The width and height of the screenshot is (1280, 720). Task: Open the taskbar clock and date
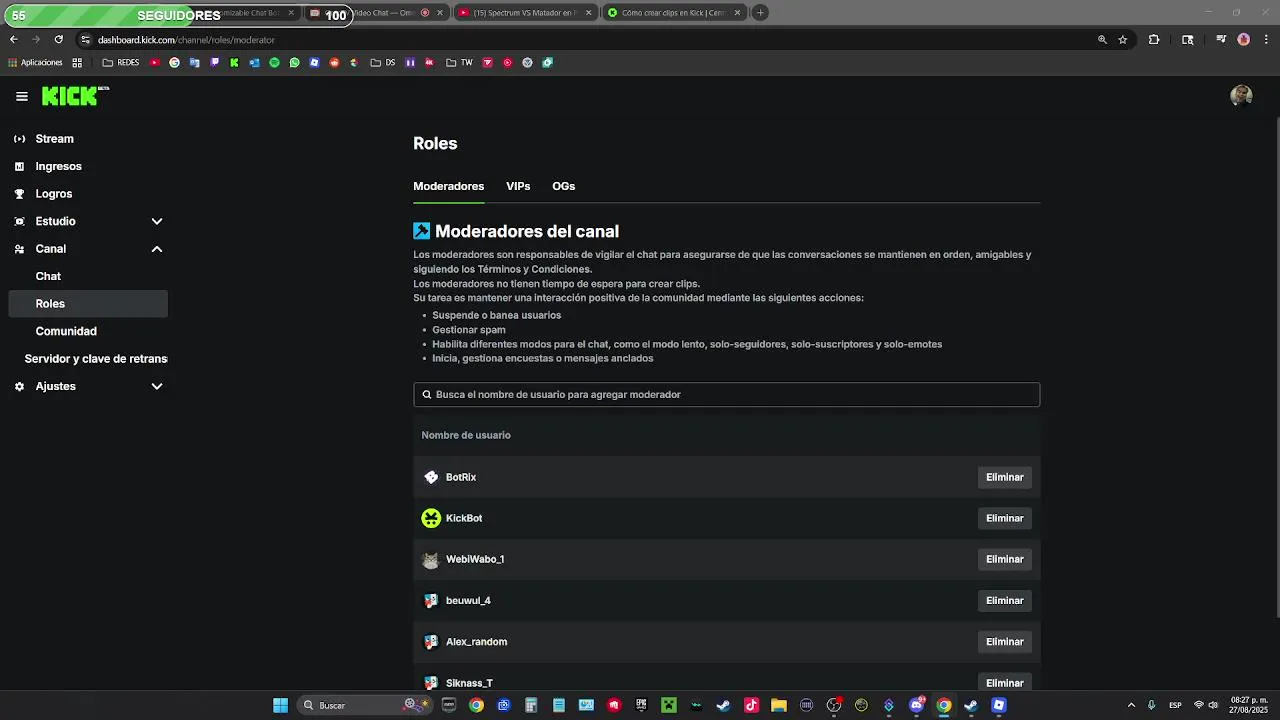click(x=1249, y=705)
